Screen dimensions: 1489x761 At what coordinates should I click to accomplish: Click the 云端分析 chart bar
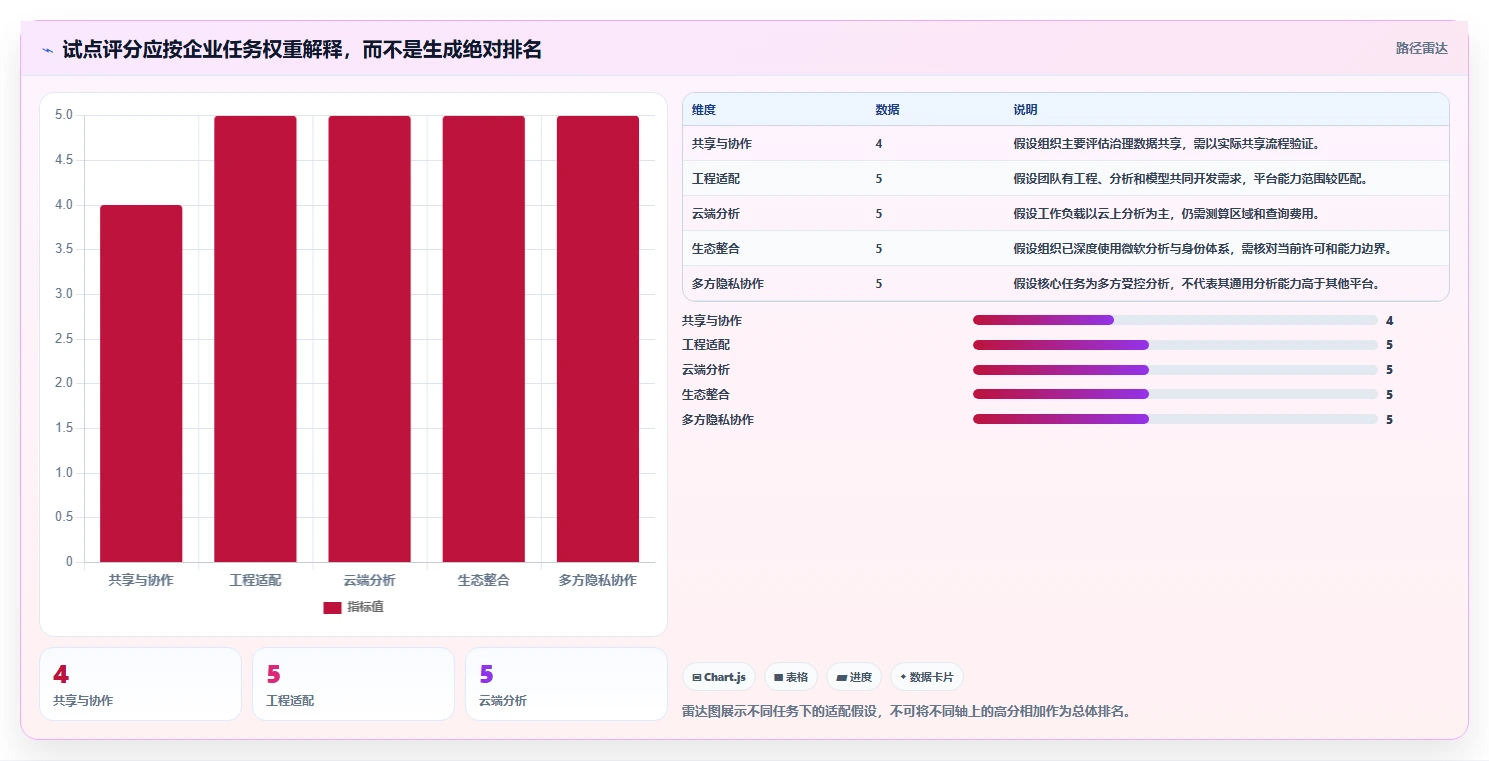(x=369, y=339)
